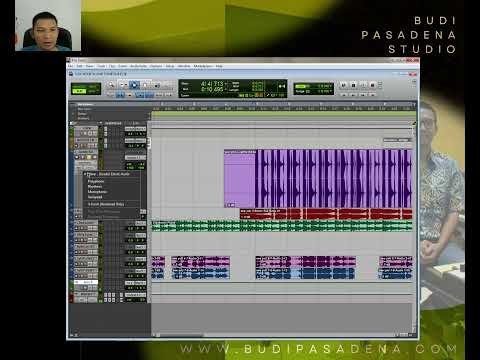Choose Monophonic elastic audio plugin
The height and width of the screenshot is (360, 480).
point(112,192)
